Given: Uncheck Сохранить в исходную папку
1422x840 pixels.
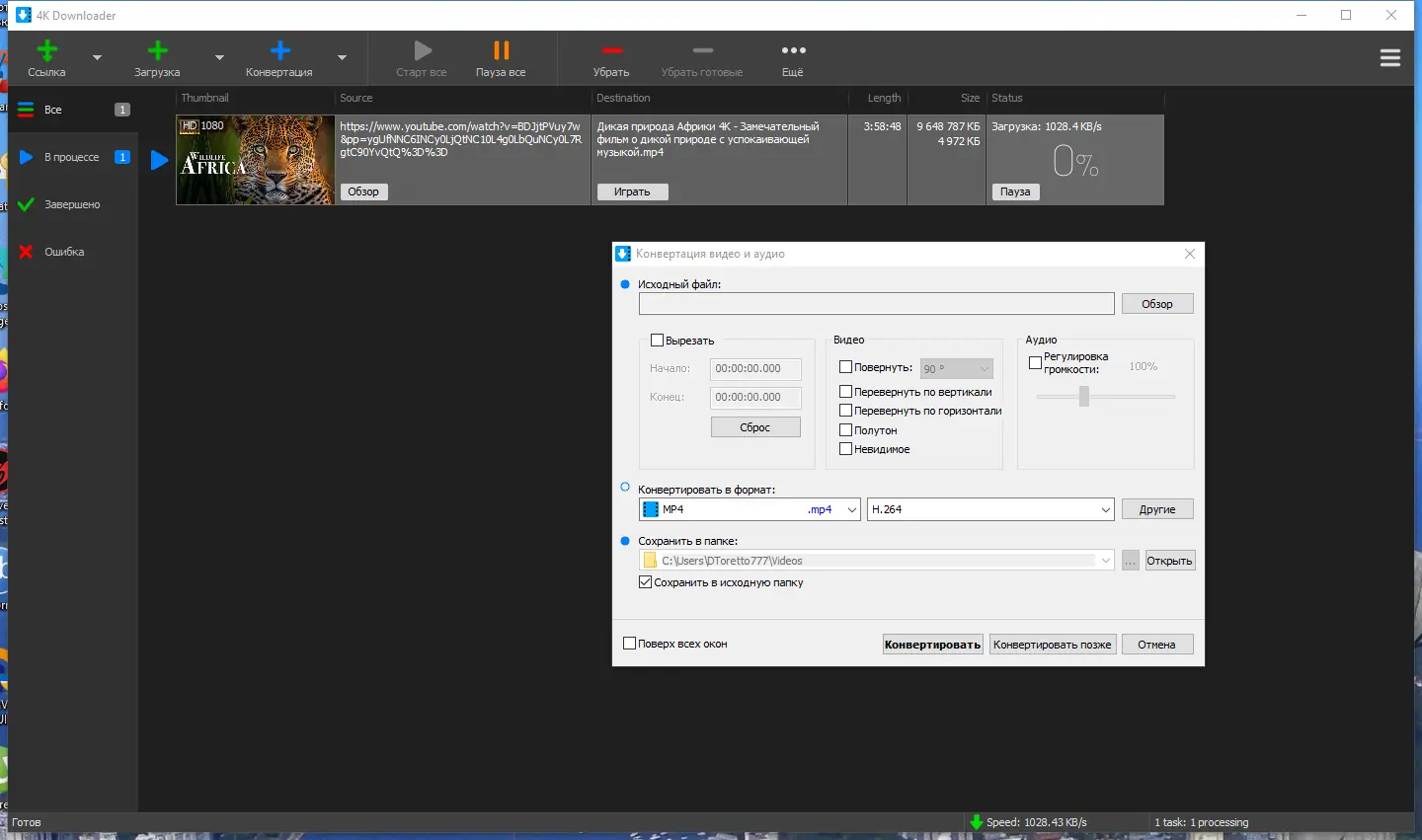Looking at the screenshot, I should tap(645, 582).
